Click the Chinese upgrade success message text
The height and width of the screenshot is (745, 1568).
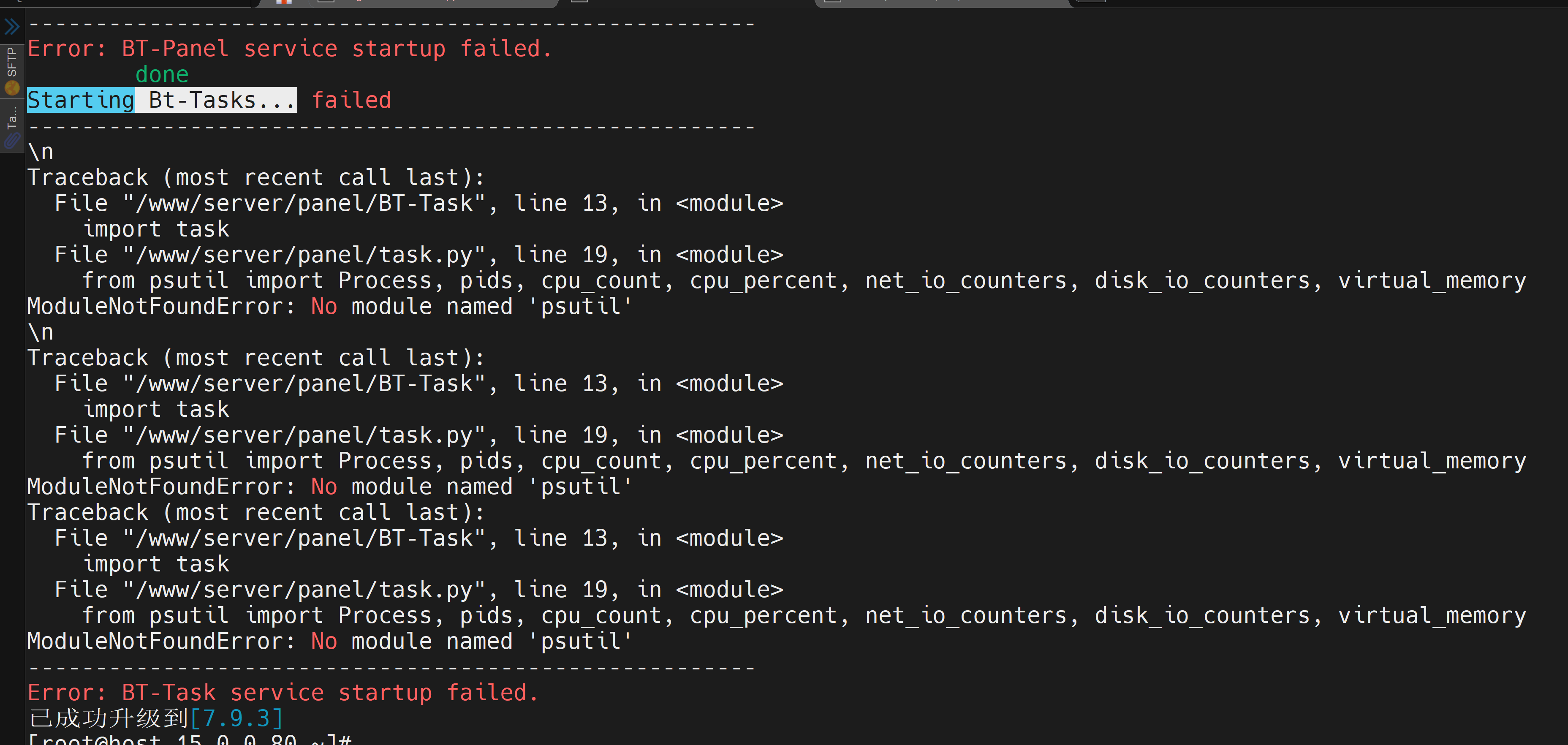coord(109,718)
